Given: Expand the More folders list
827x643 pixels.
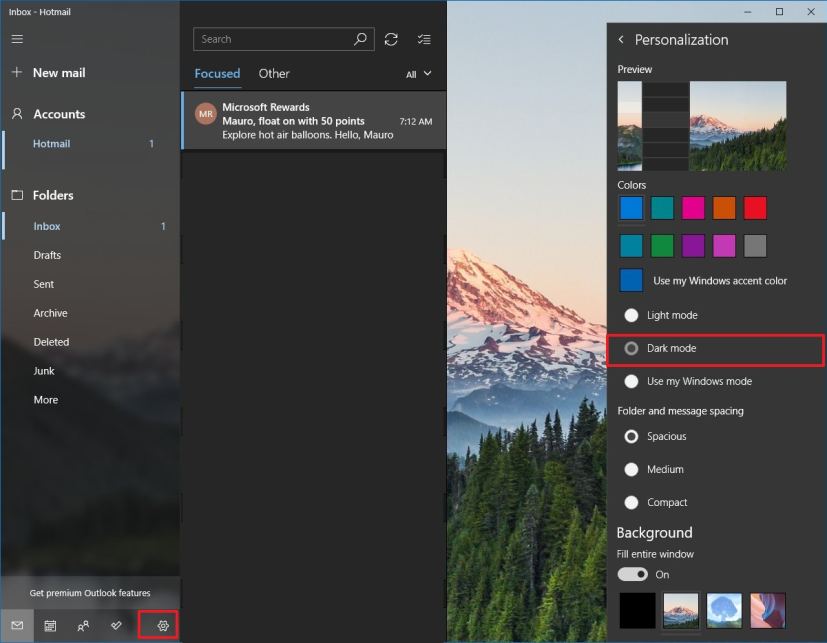Looking at the screenshot, I should [x=46, y=400].
